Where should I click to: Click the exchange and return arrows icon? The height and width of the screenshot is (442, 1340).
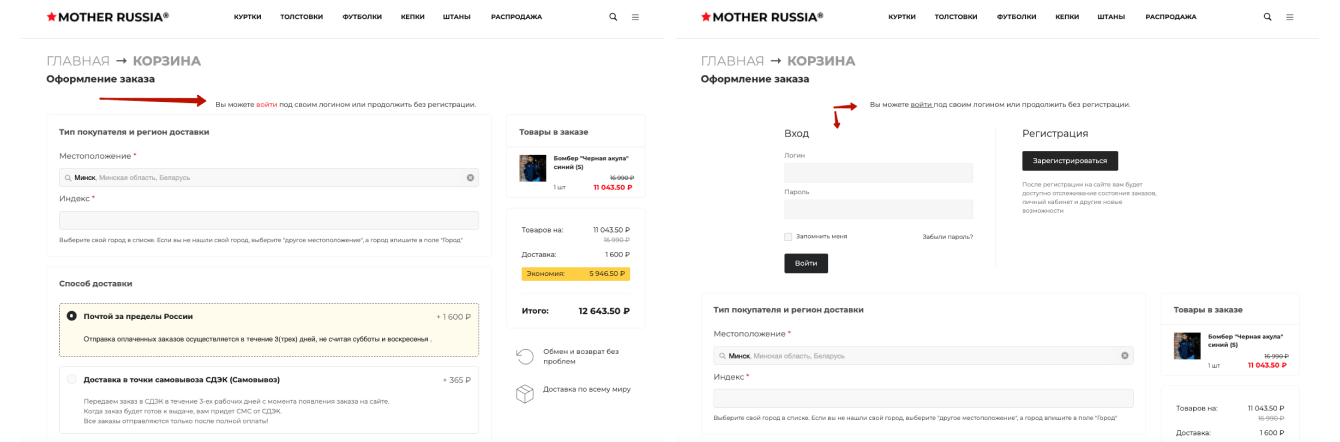525,356
